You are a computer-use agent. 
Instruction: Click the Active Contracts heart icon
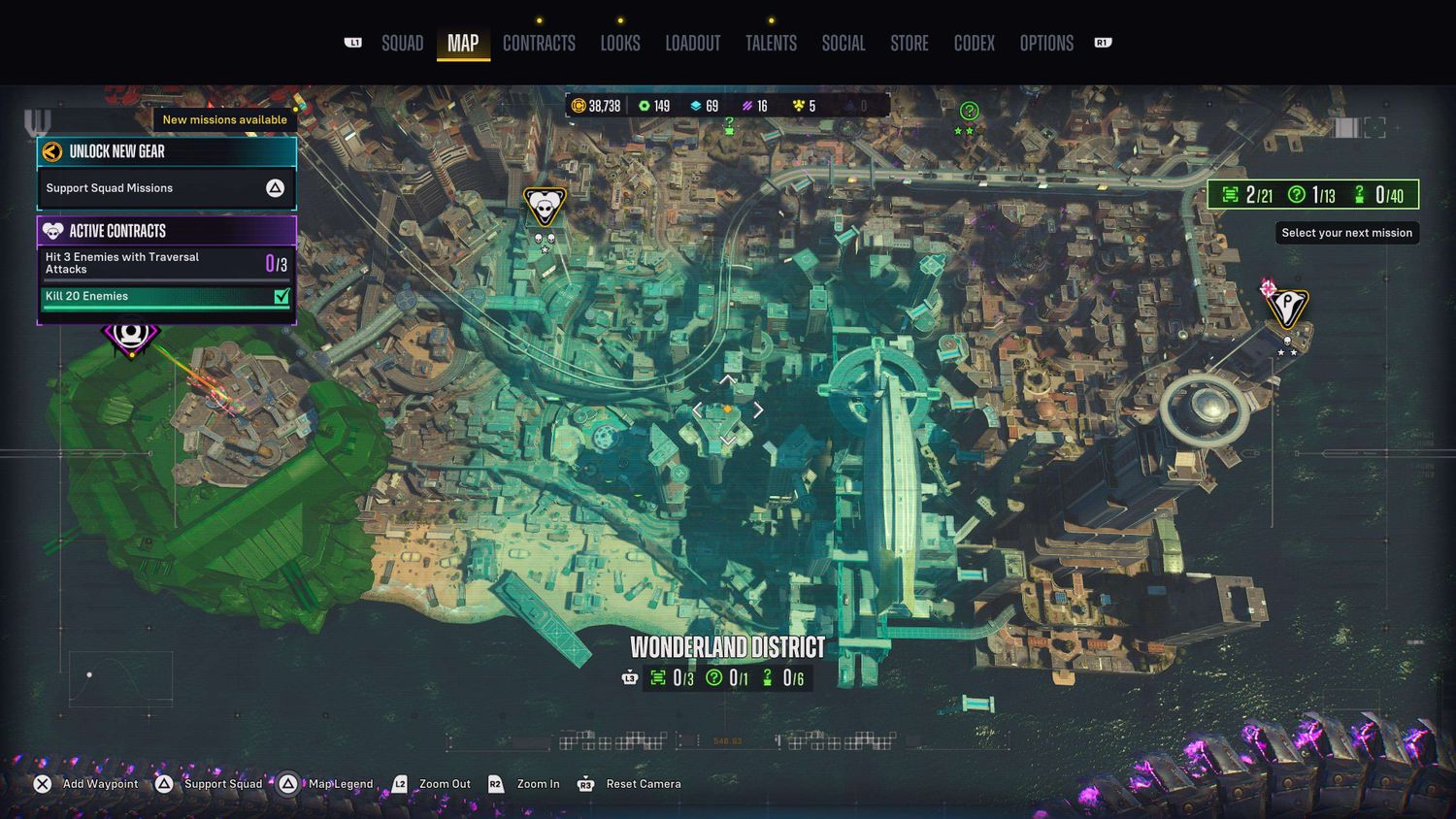[x=53, y=231]
